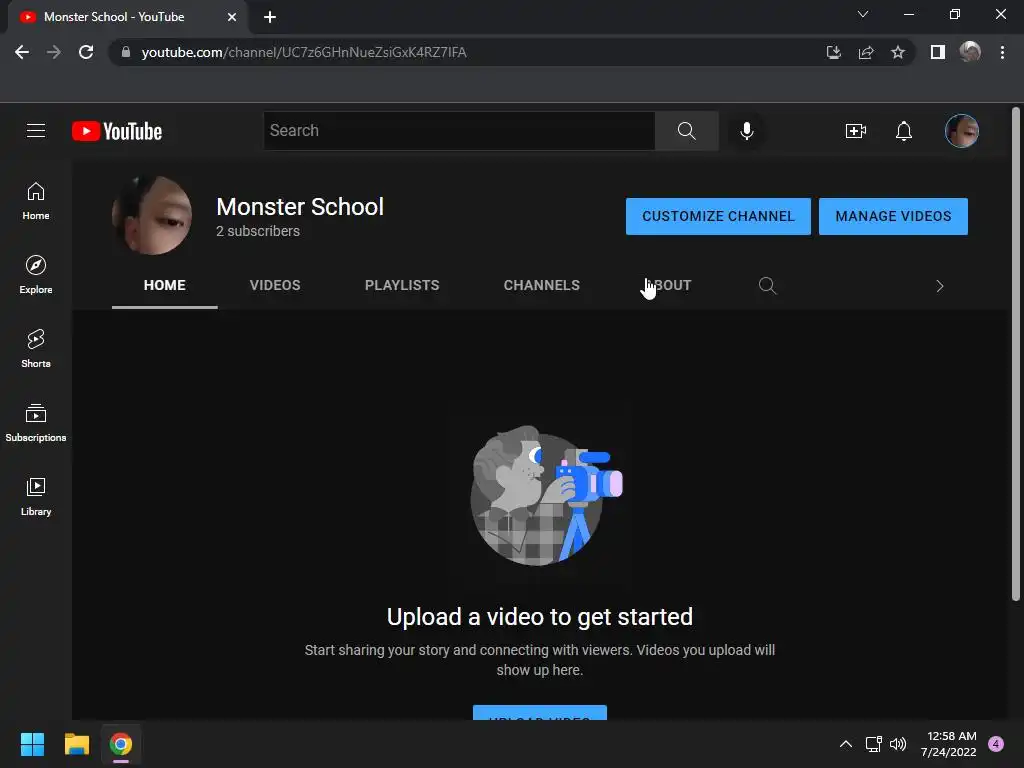Screen dimensions: 1024x768
Task: Bookmark this page with star icon
Action: (898, 52)
